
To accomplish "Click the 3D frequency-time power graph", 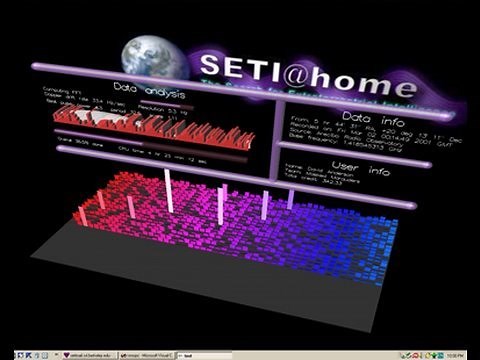I will pyautogui.click(x=235, y=228).
